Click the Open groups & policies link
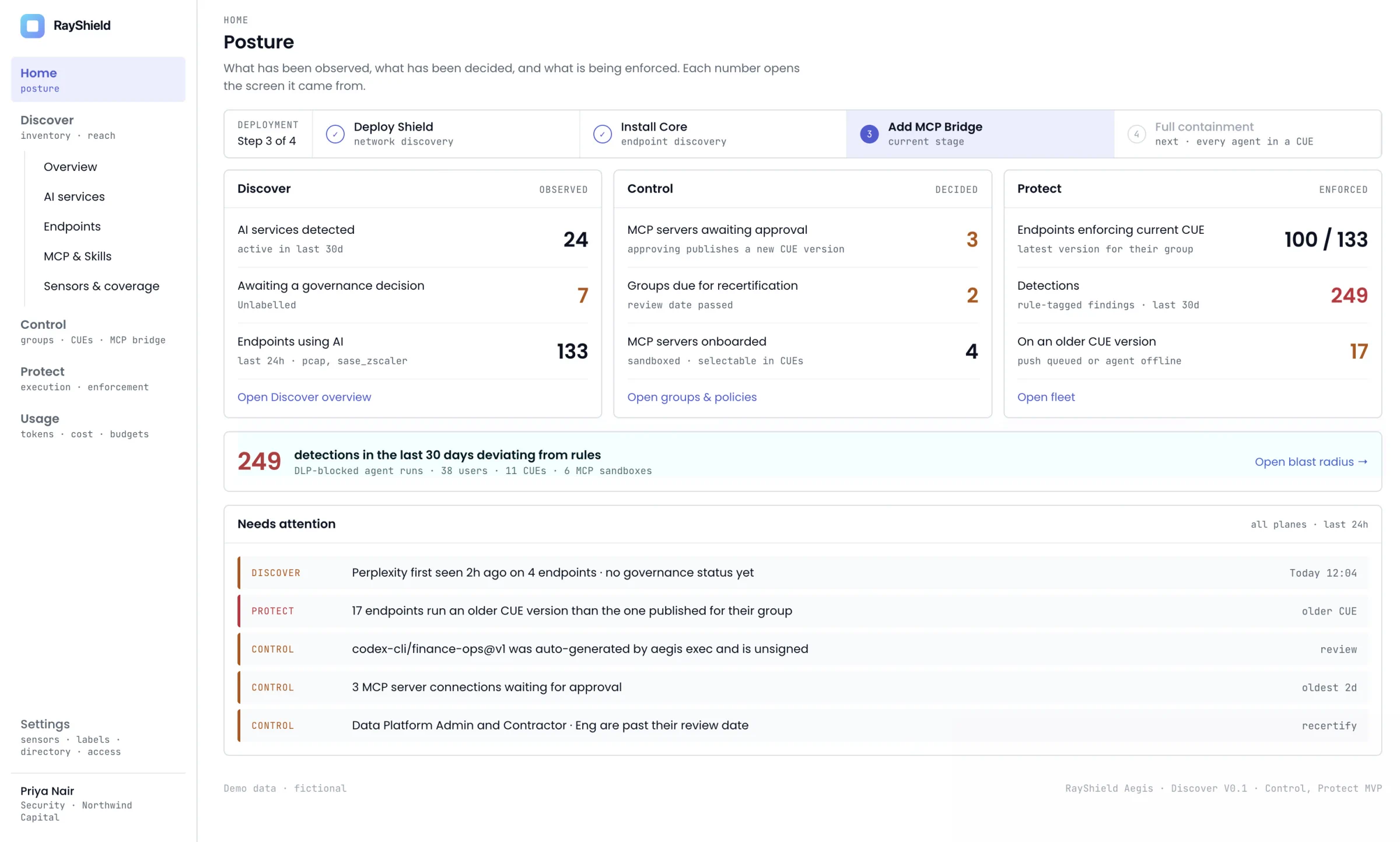The image size is (1400, 842). pyautogui.click(x=691, y=397)
